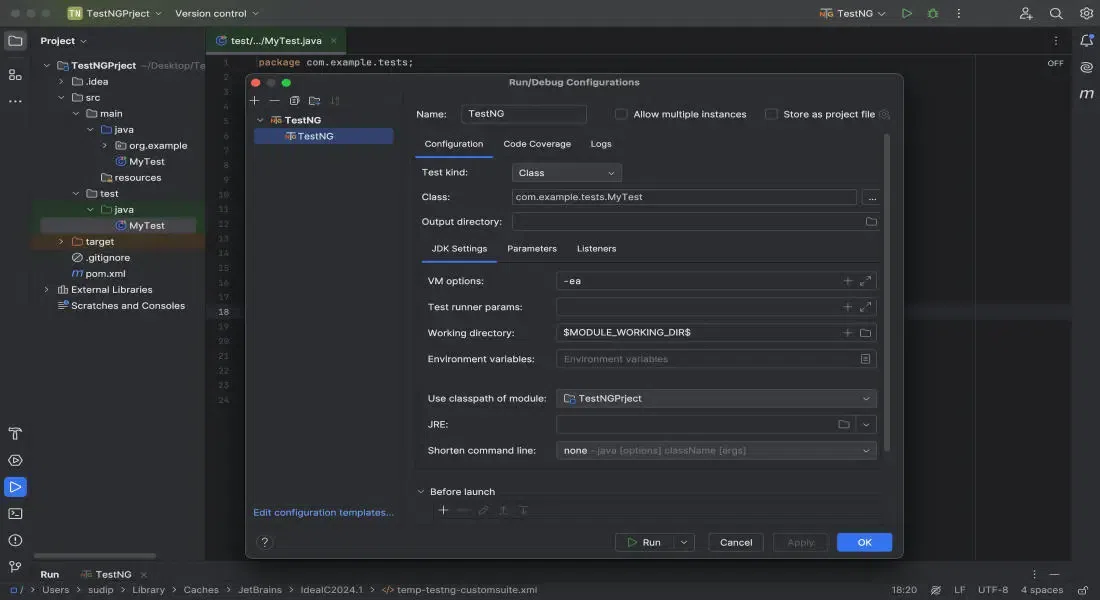
Task: Open the TestNG run configuration selector
Action: (853, 13)
